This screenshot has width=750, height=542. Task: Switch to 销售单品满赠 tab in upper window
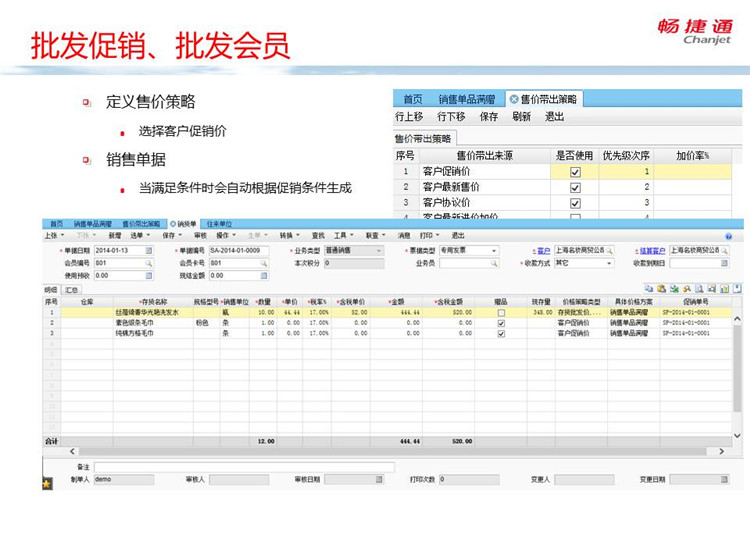466,100
